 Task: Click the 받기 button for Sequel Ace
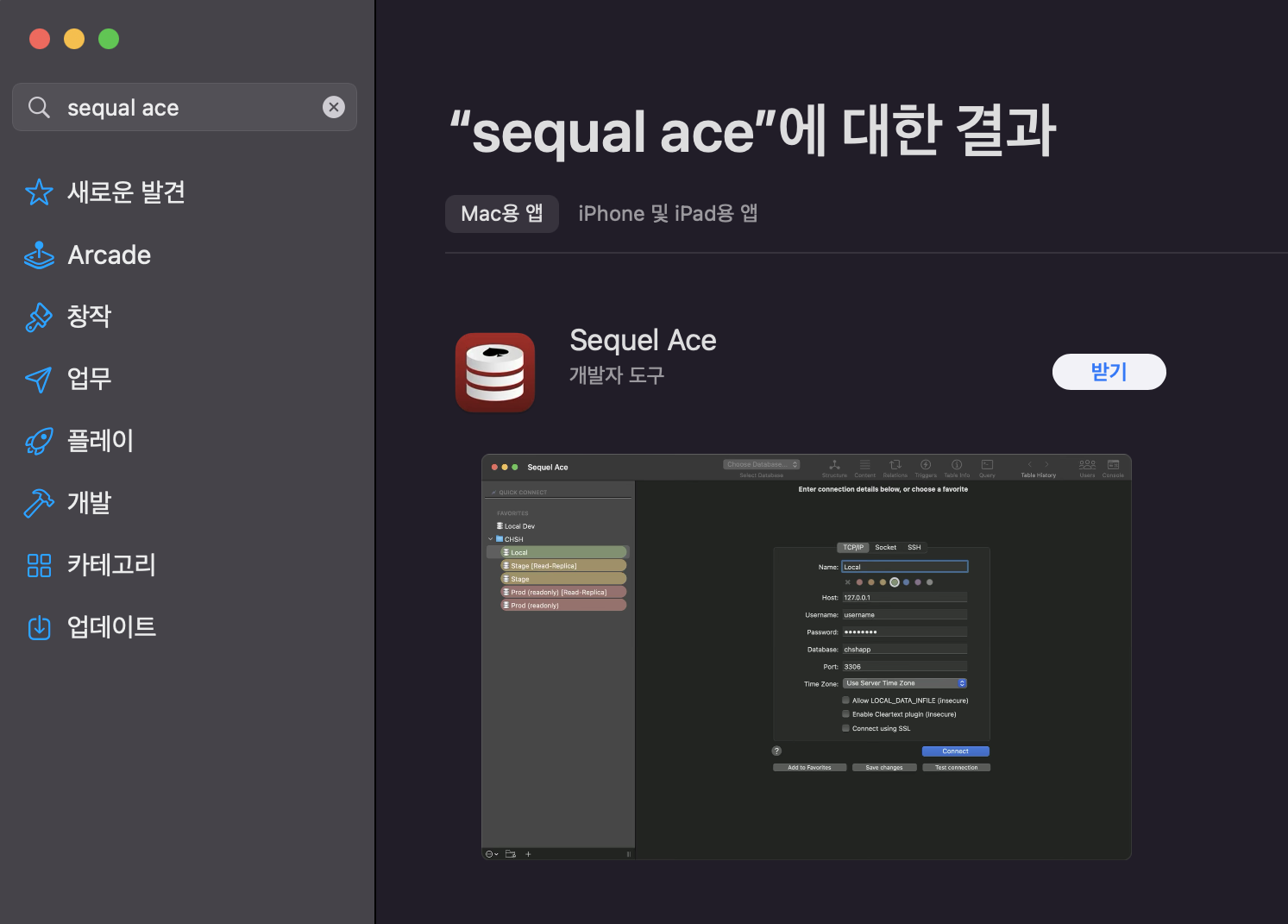pyautogui.click(x=1109, y=372)
